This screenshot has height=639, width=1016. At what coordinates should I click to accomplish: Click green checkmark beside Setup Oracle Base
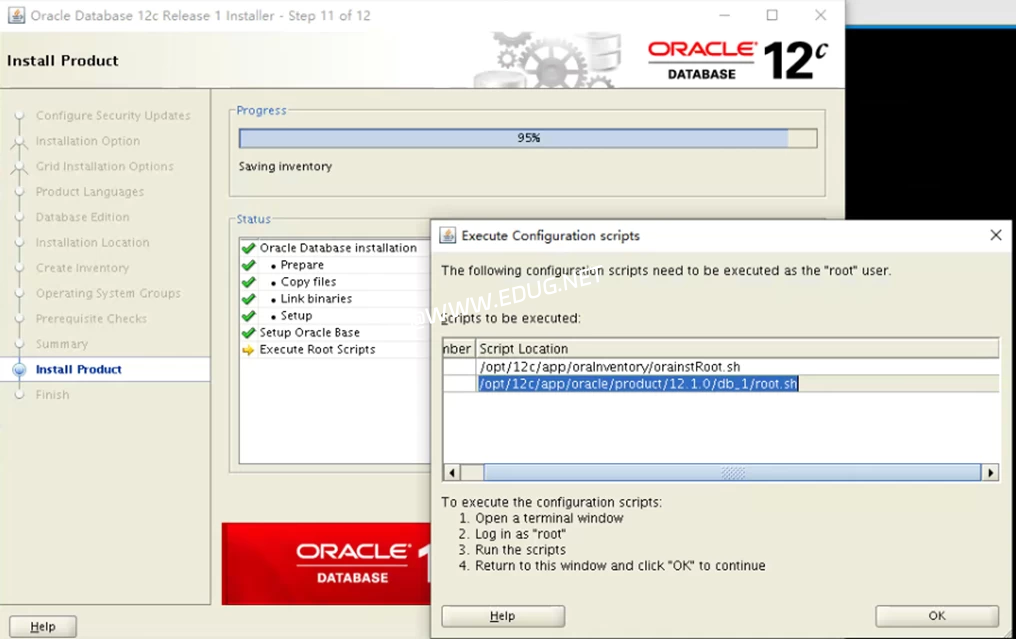pos(248,332)
